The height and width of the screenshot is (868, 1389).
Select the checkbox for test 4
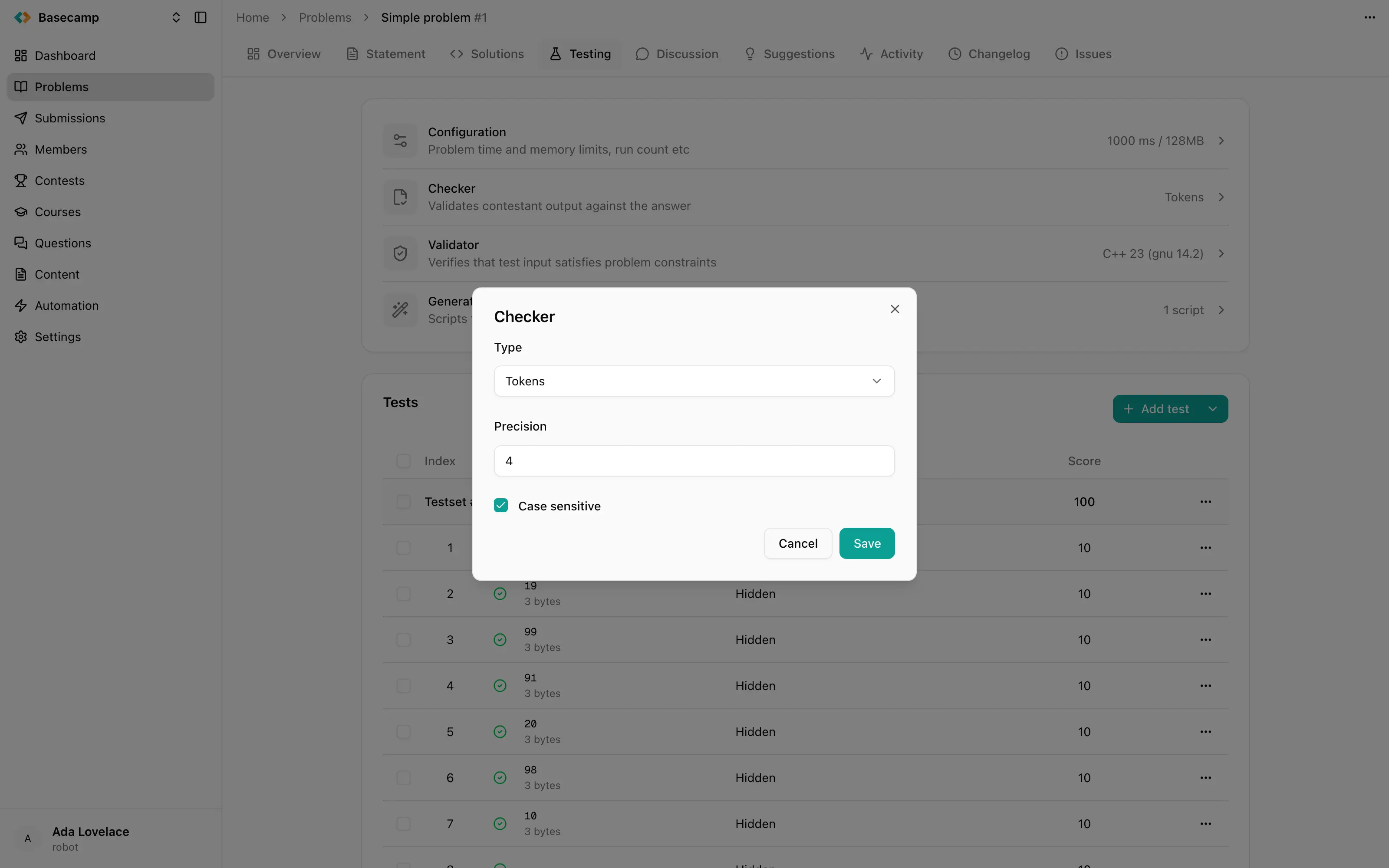404,685
